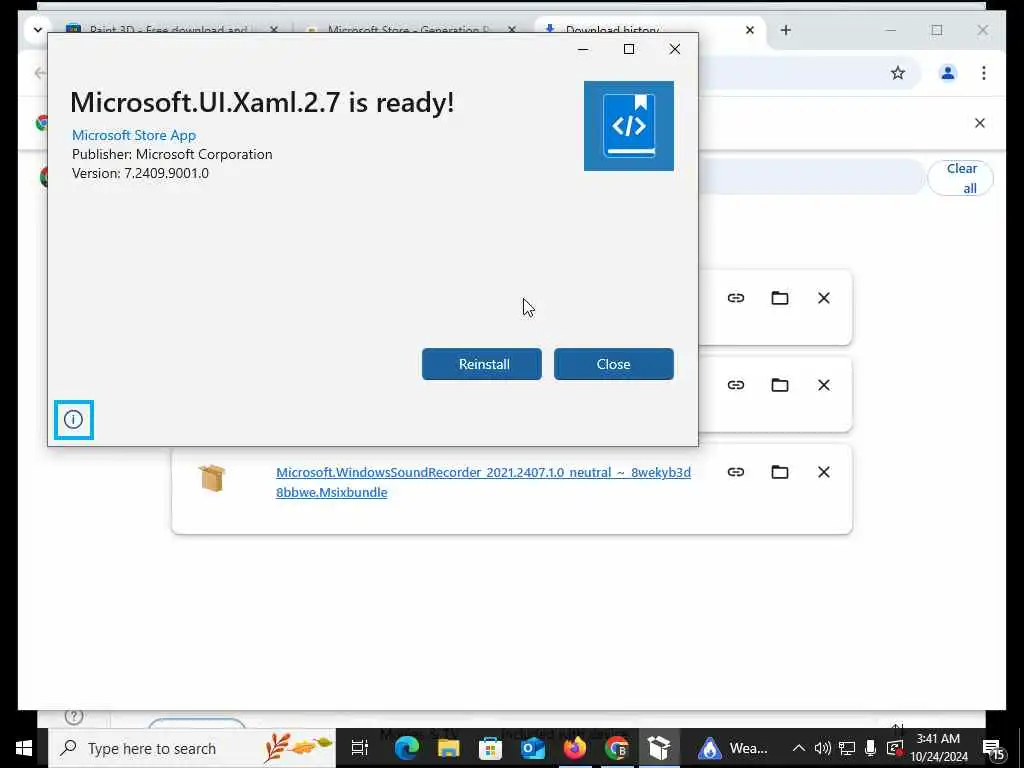Open the notification center icon
The width and height of the screenshot is (1024, 768).
993,749
